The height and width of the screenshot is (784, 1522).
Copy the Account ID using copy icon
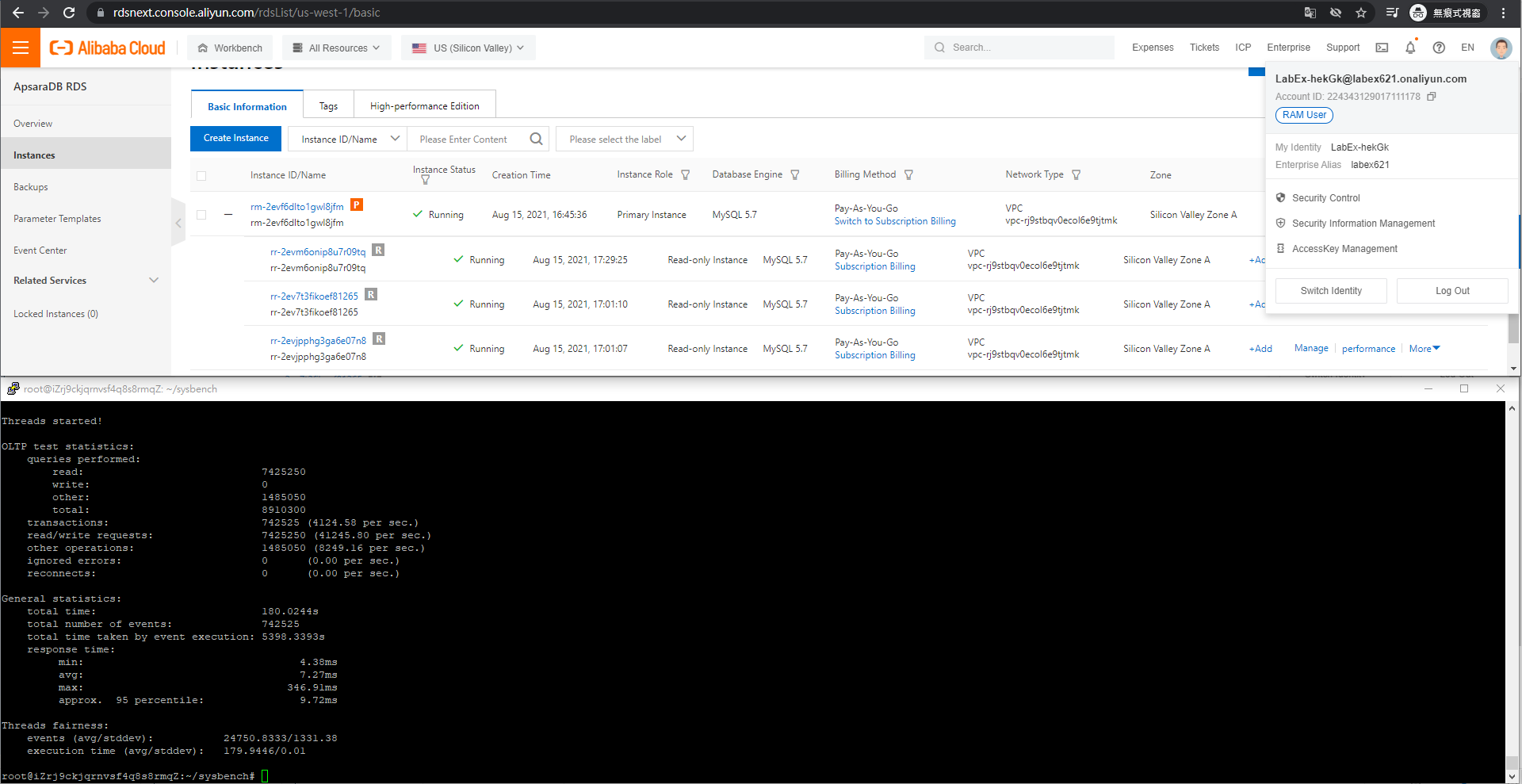pos(1432,97)
